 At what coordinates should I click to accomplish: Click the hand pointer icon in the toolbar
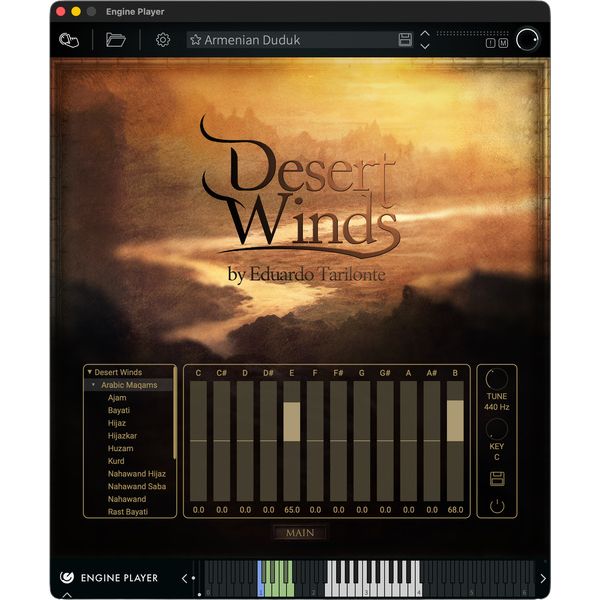(x=69, y=40)
